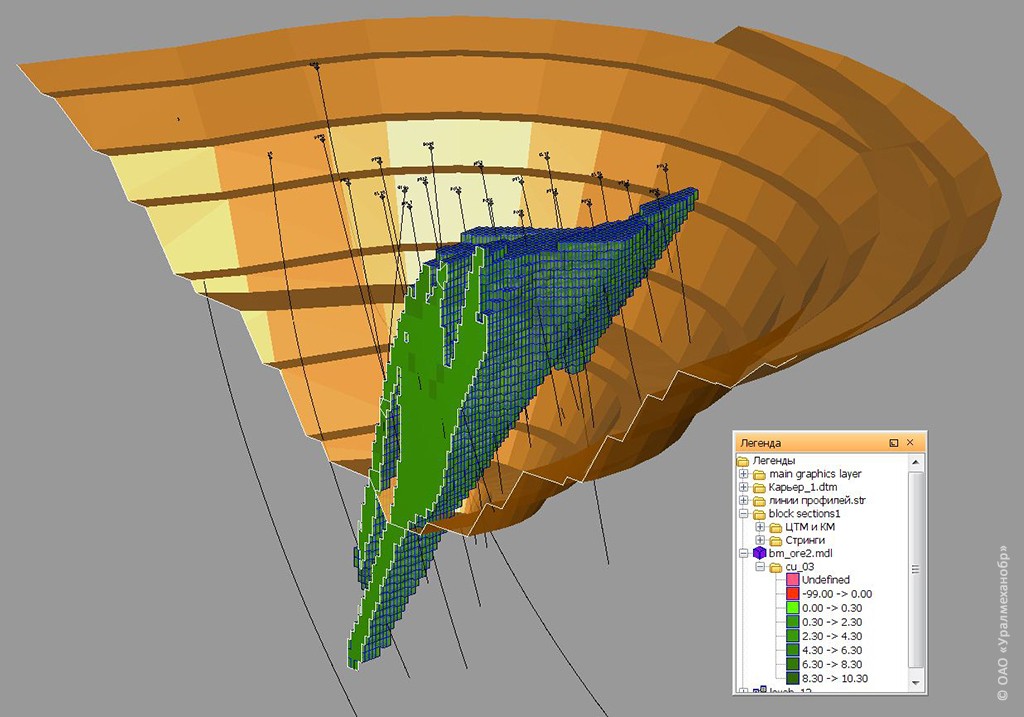Viewport: 1024px width, 717px height.
Task: Close the Легенда panel
Action: pyautogui.click(x=910, y=442)
